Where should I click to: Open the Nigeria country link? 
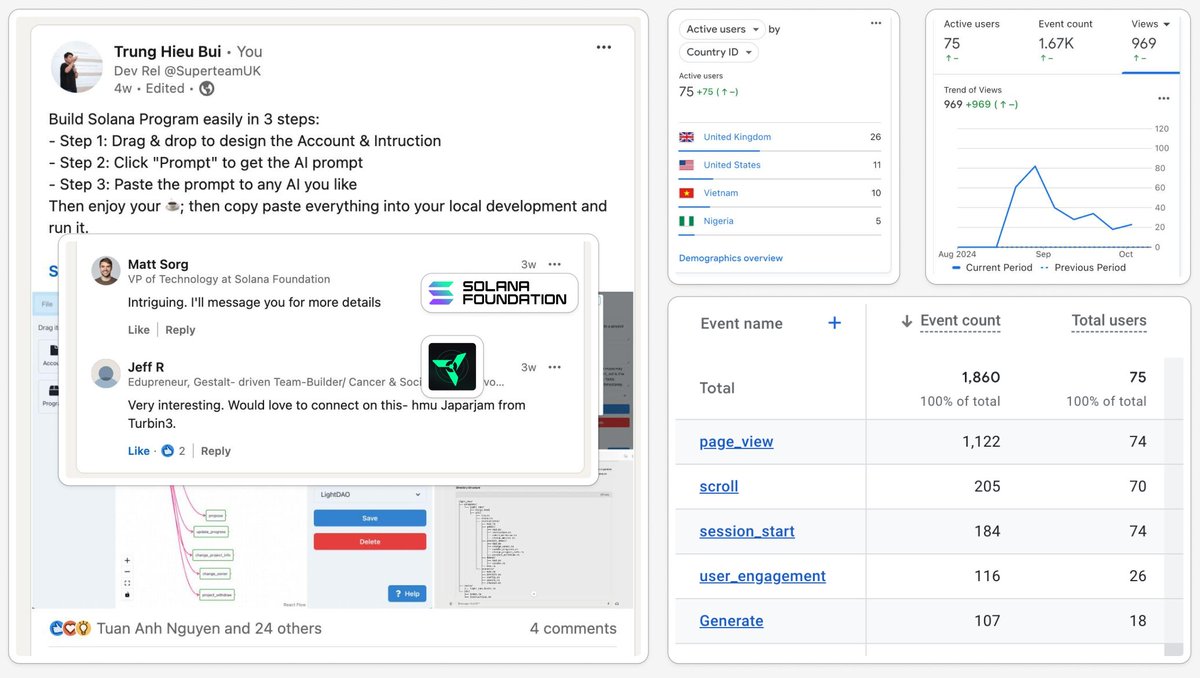click(x=718, y=221)
